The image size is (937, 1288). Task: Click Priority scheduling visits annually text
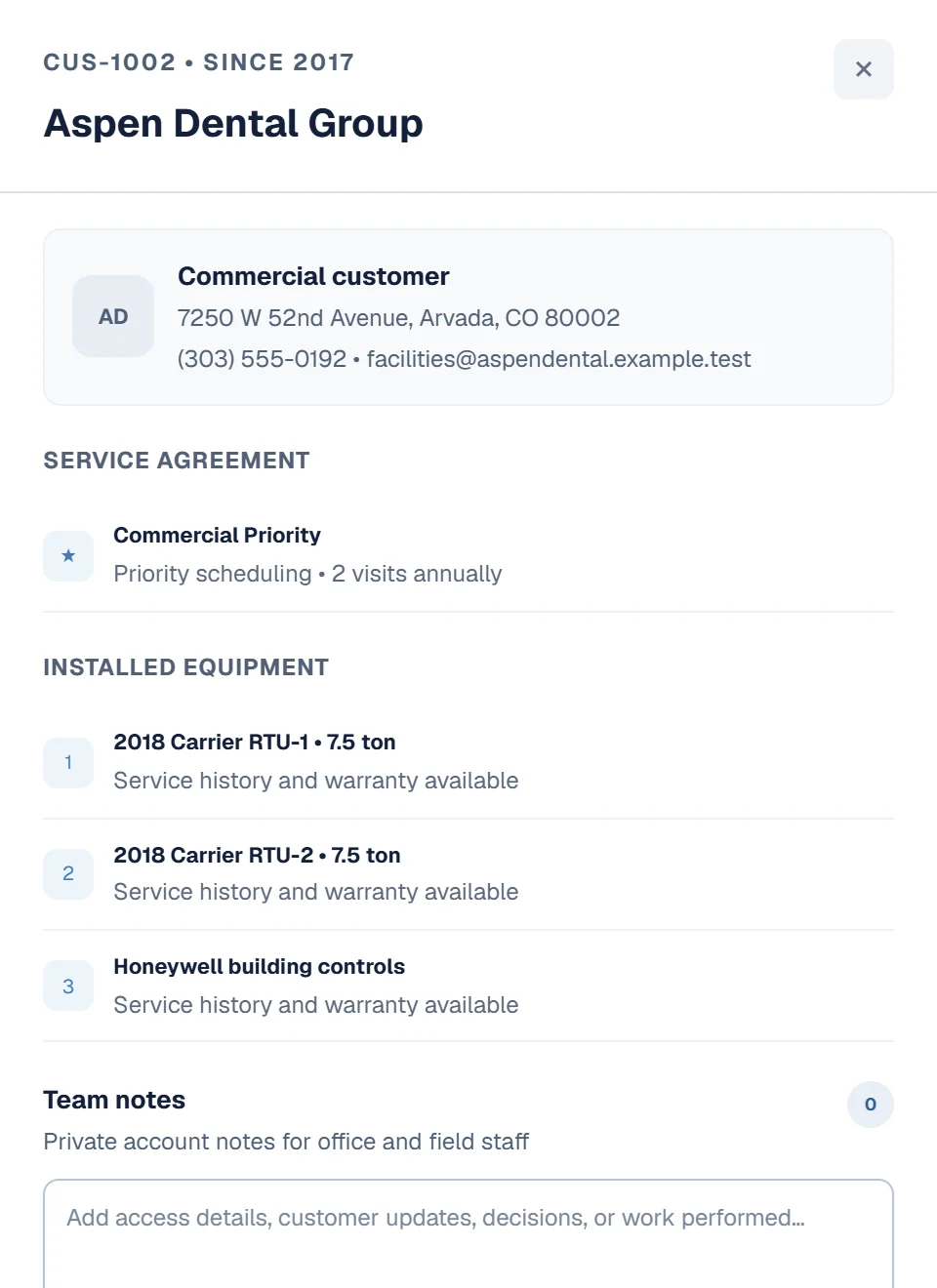[x=307, y=574]
